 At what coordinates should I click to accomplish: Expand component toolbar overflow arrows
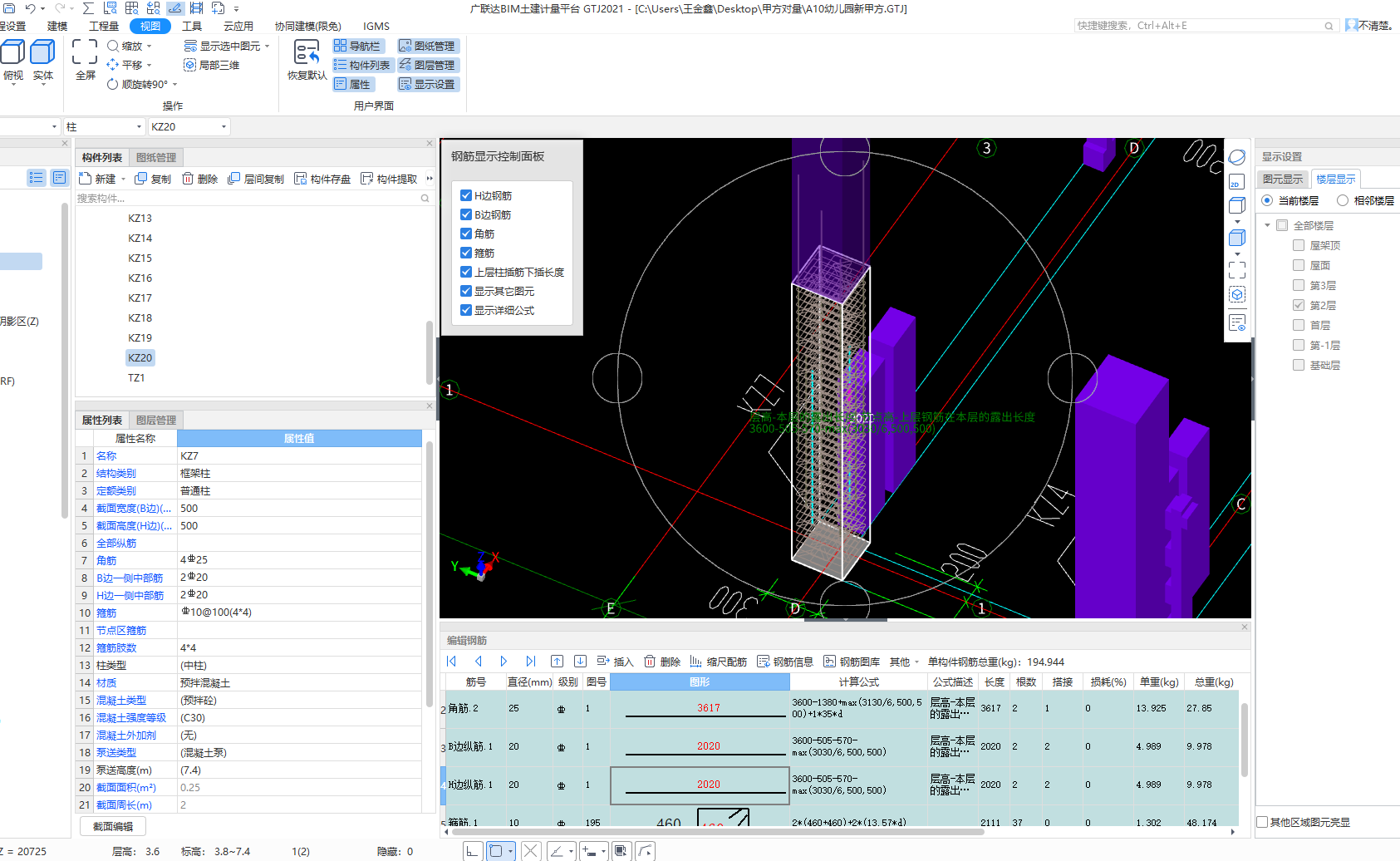click(x=430, y=179)
